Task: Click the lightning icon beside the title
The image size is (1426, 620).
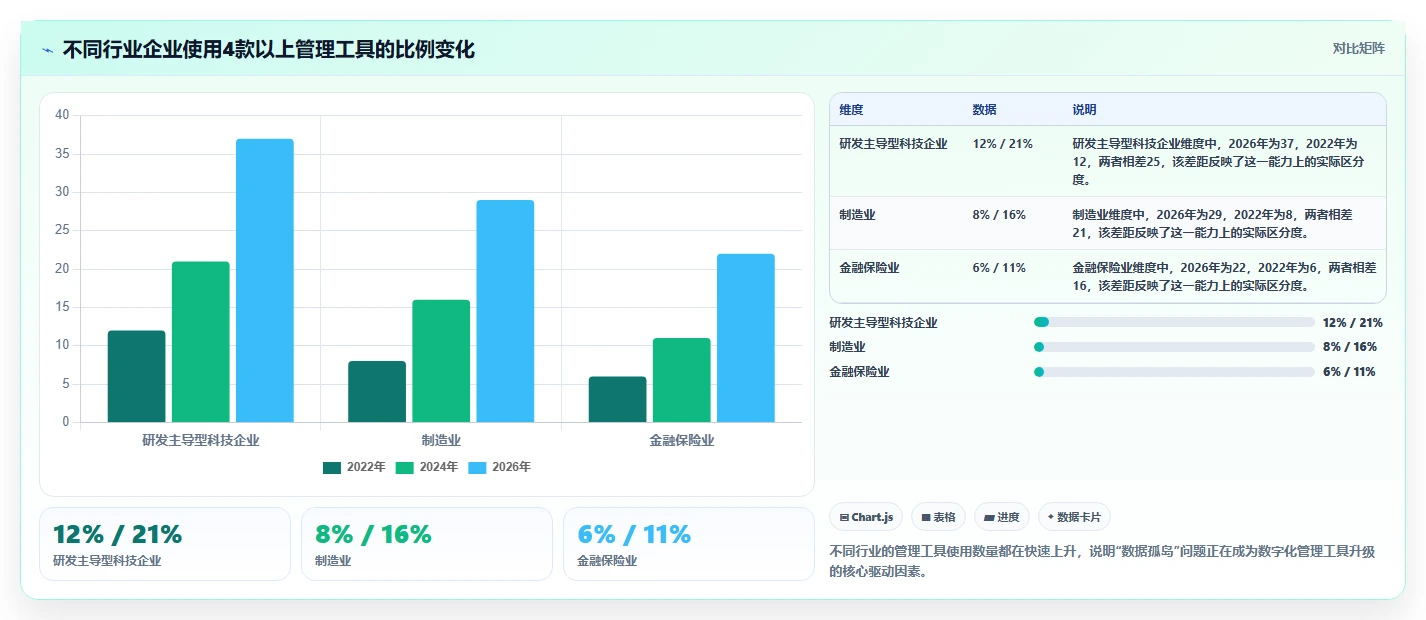Action: (x=47, y=50)
